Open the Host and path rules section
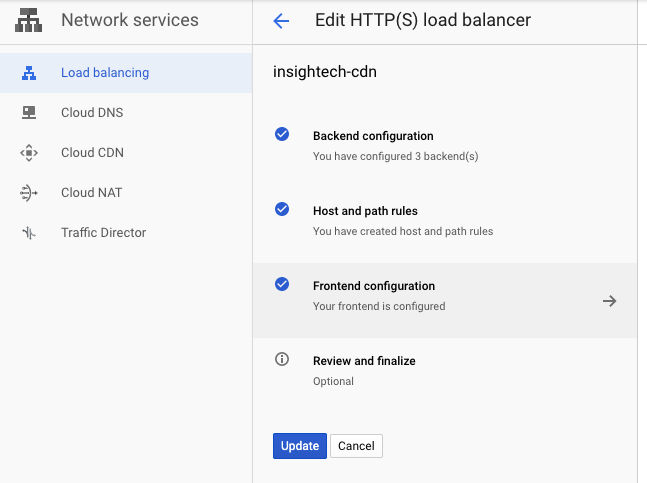This screenshot has height=483, width=647. click(445, 221)
